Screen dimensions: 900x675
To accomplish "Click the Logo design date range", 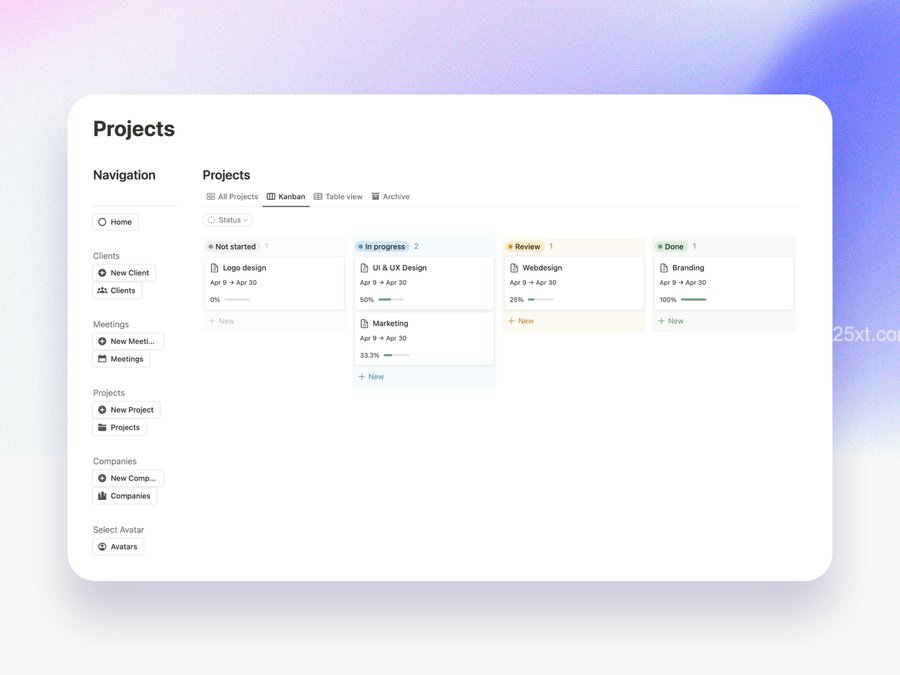I will (234, 283).
